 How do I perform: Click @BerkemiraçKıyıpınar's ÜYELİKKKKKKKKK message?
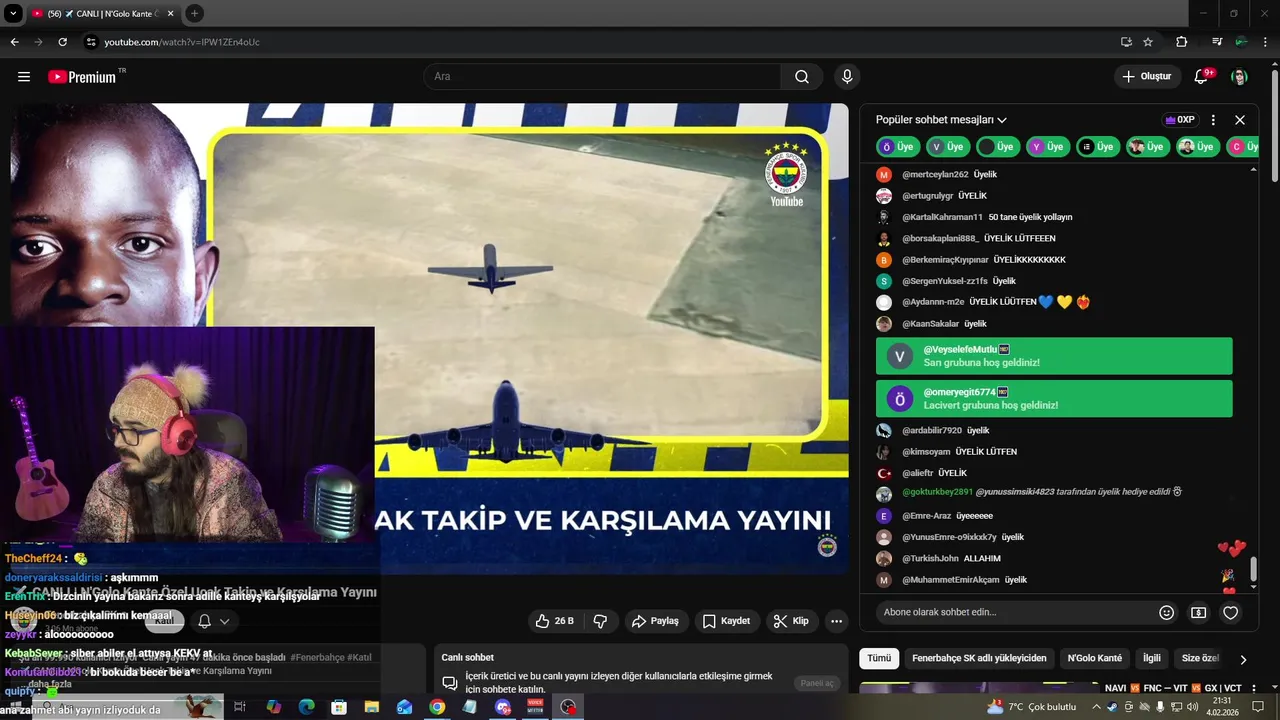tap(1029, 260)
